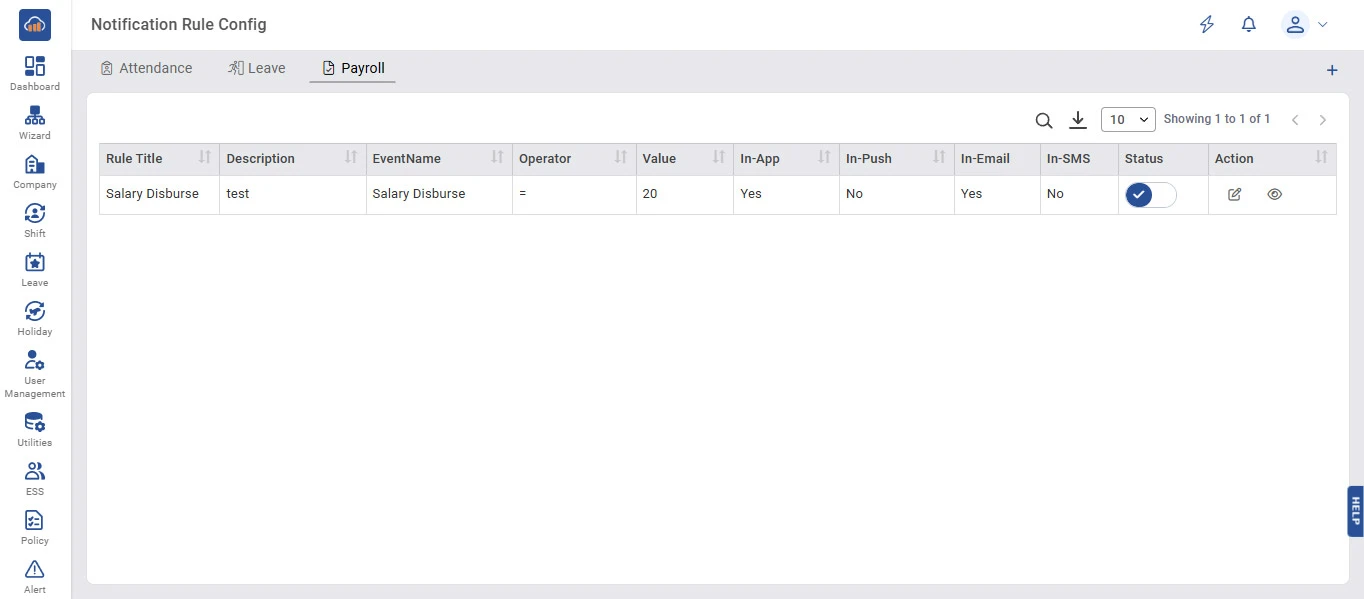Image resolution: width=1364 pixels, height=599 pixels.
Task: Download the notification rules list
Action: 1077,120
